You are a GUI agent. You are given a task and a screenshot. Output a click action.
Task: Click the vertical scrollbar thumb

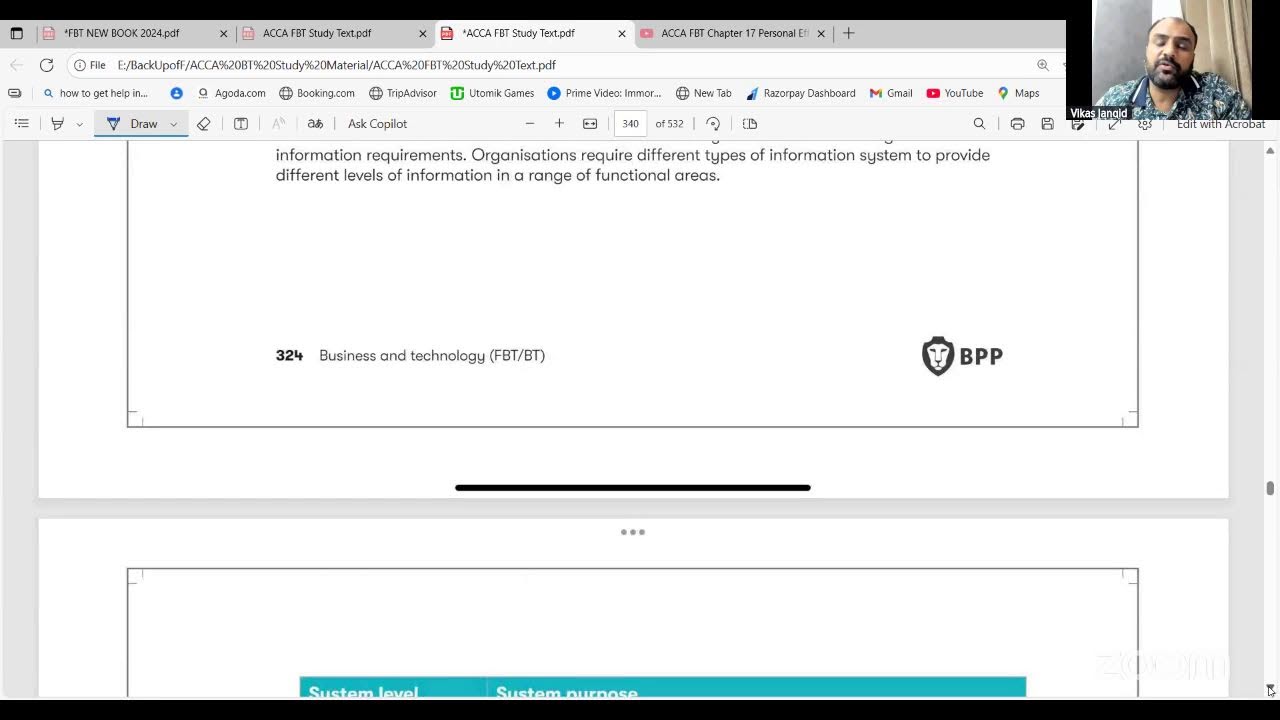point(1270,488)
